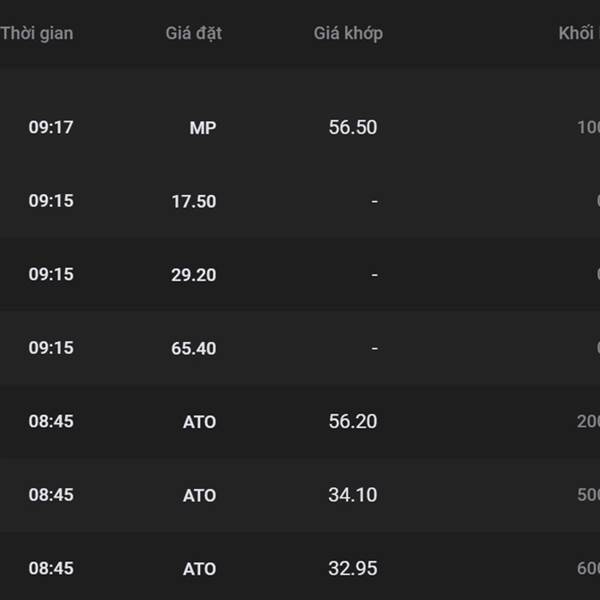
Task: Select the order priced 65.40
Action: tap(300, 348)
